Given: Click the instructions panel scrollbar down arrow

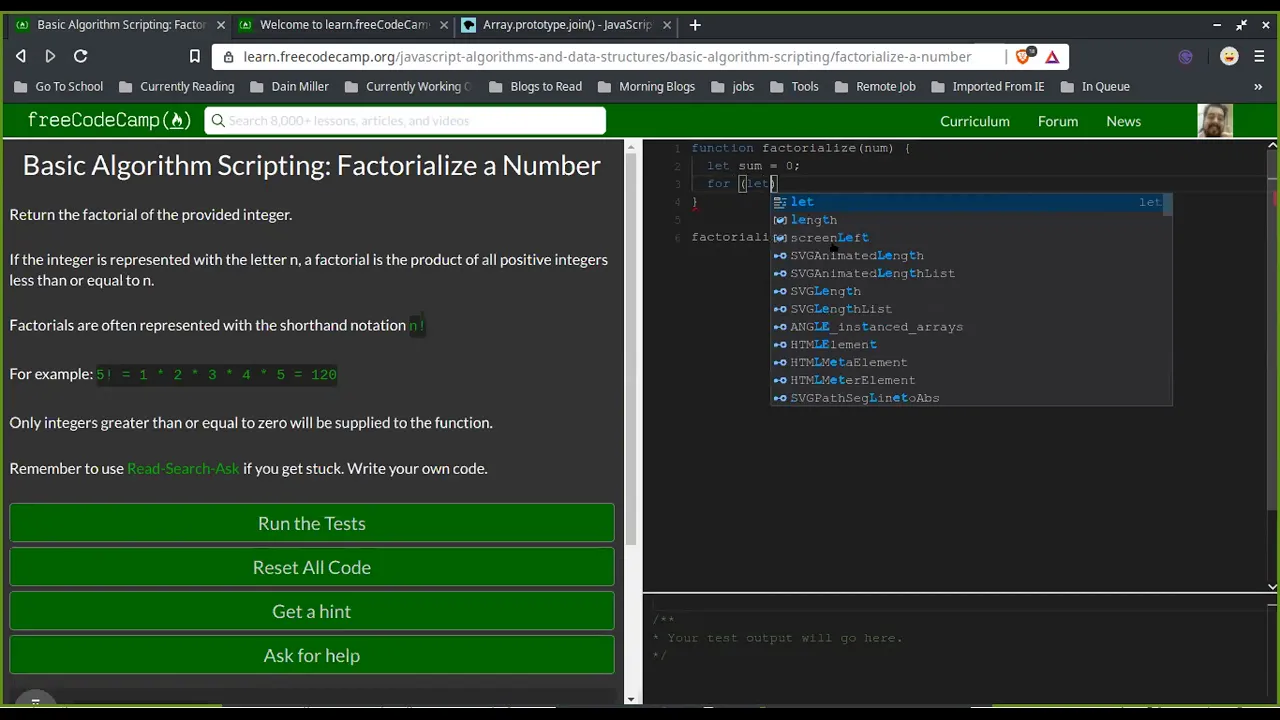Looking at the screenshot, I should click(630, 698).
